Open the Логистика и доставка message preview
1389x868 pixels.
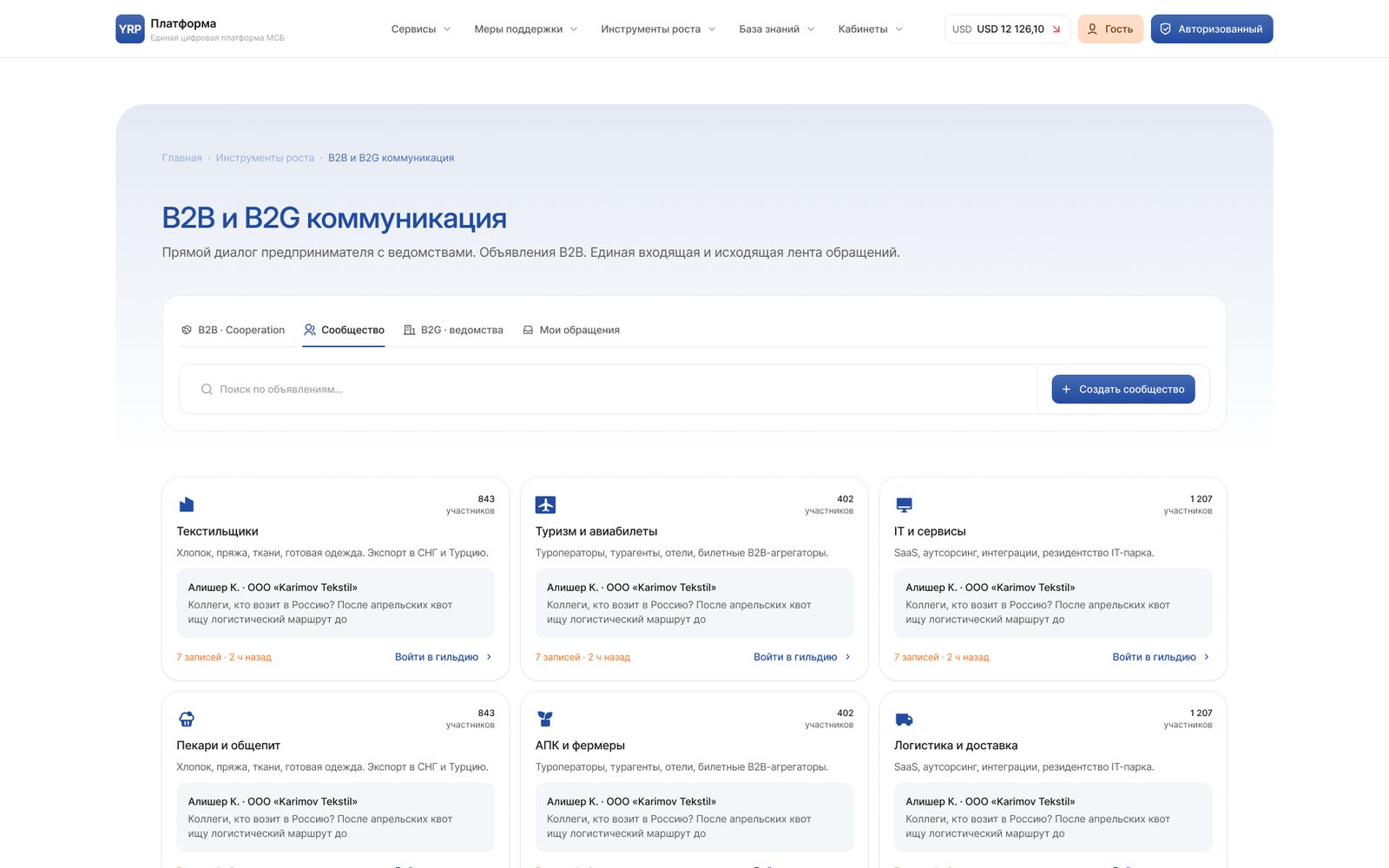1053,818
